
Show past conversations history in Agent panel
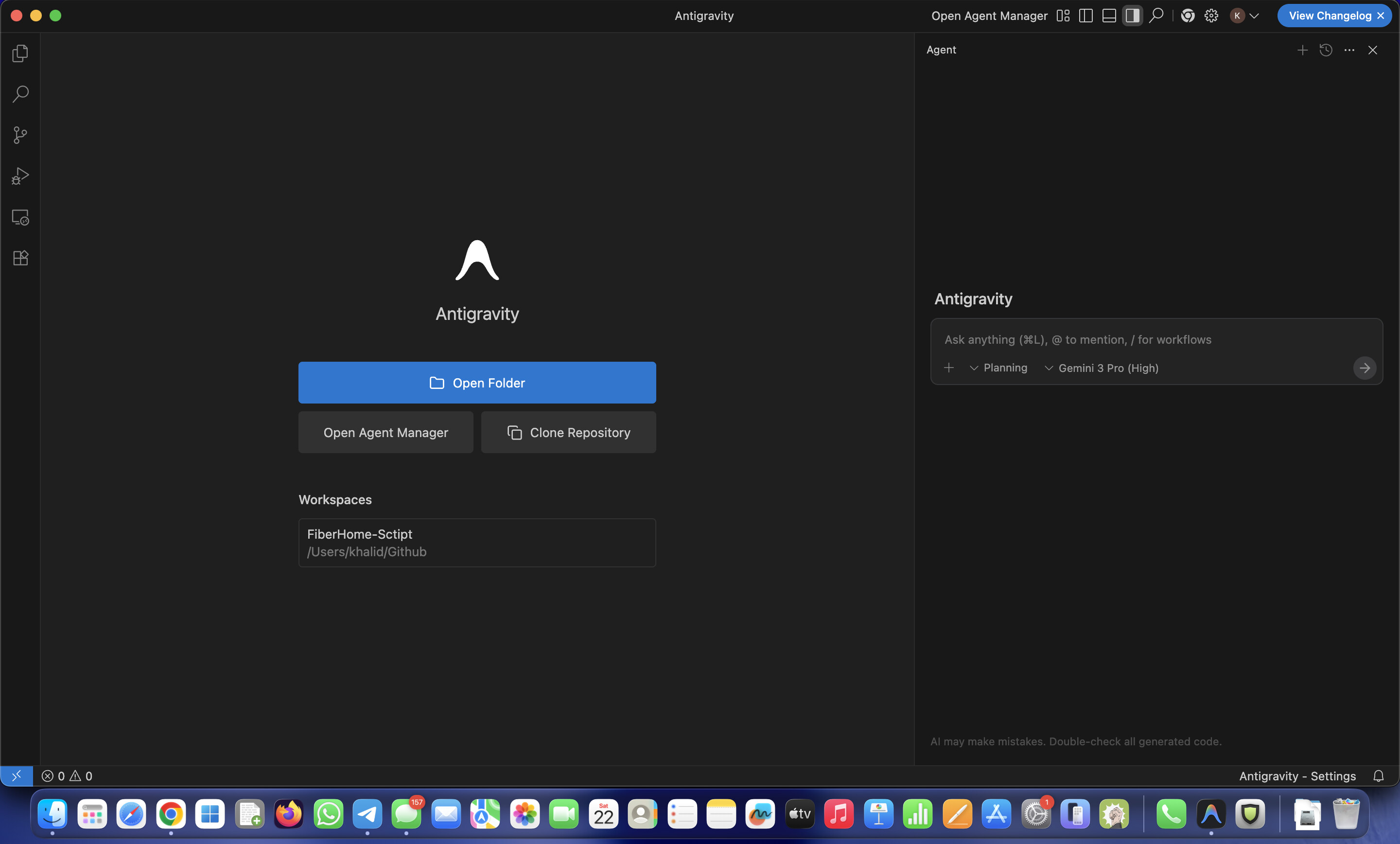pos(1326,50)
